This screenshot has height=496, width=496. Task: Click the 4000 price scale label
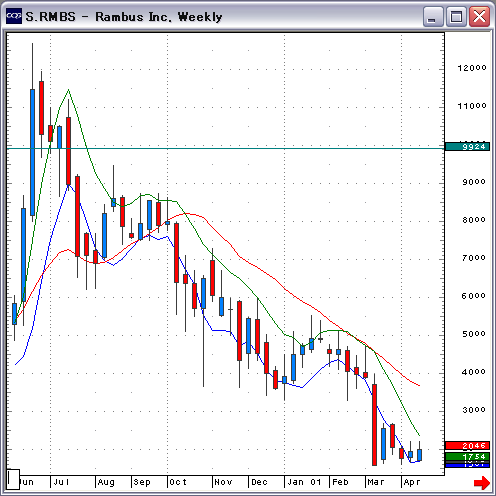click(x=474, y=372)
